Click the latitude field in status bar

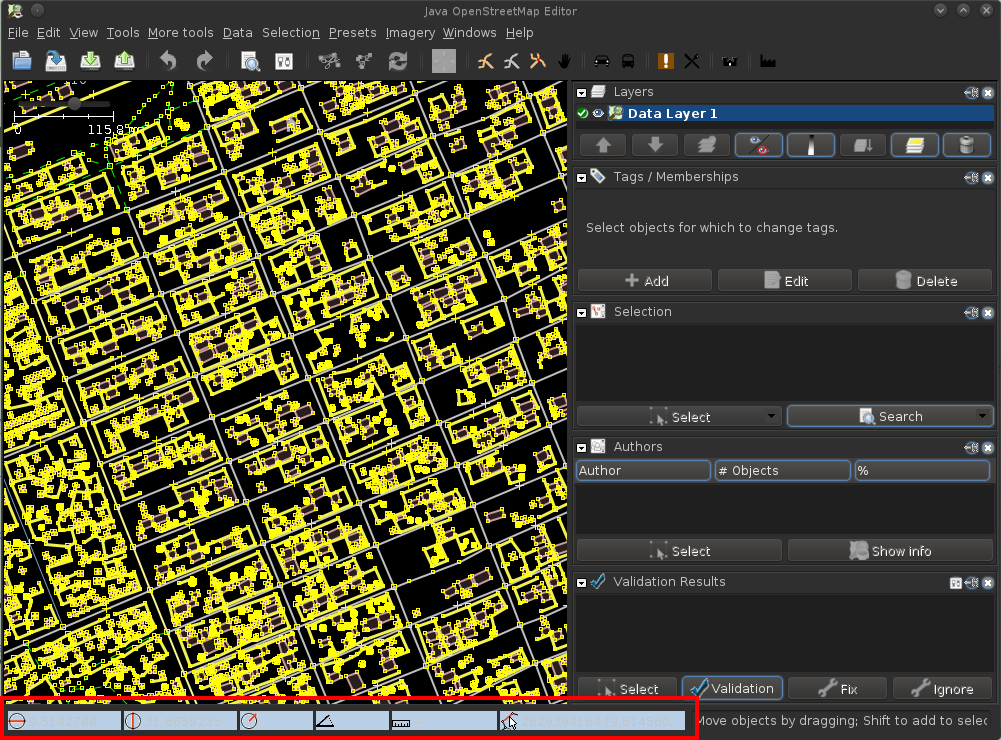(64, 721)
